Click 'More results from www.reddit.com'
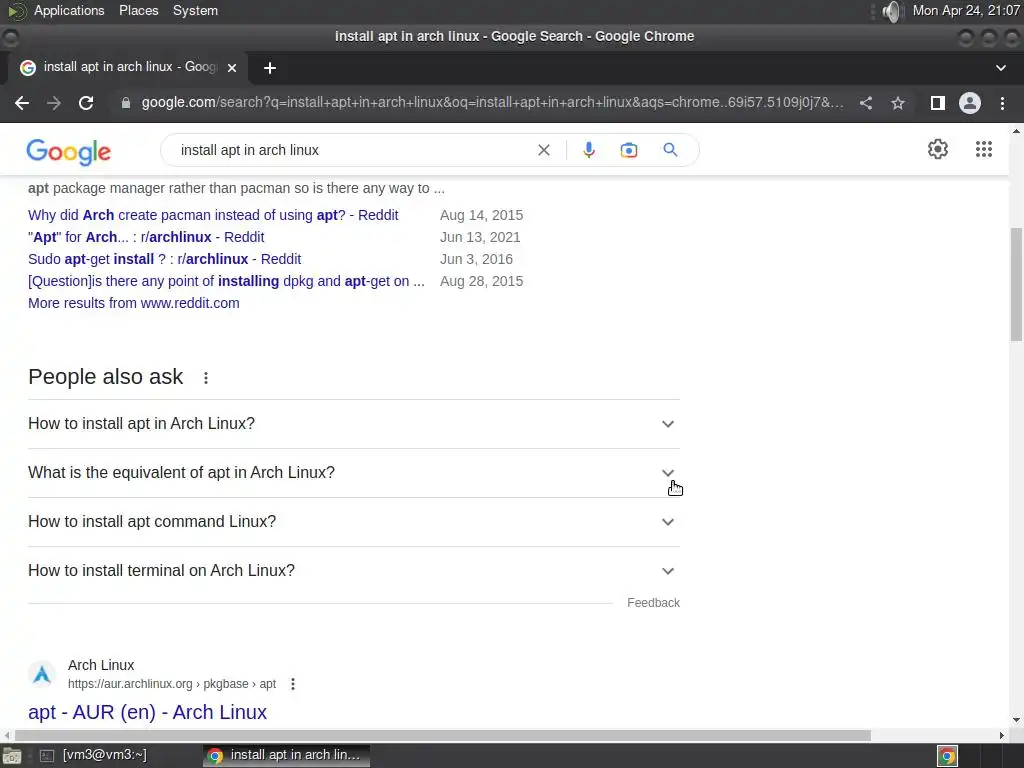Image resolution: width=1024 pixels, height=768 pixels. [134, 303]
